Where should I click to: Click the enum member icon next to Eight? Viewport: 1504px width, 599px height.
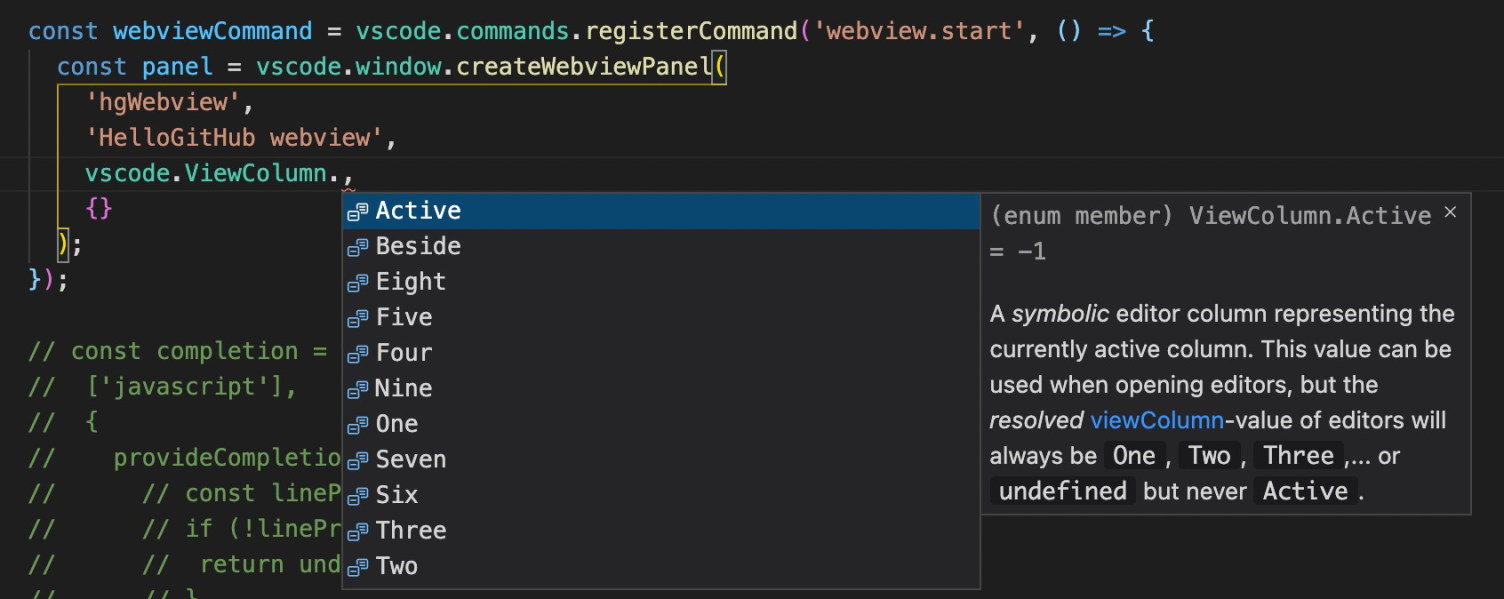(357, 282)
